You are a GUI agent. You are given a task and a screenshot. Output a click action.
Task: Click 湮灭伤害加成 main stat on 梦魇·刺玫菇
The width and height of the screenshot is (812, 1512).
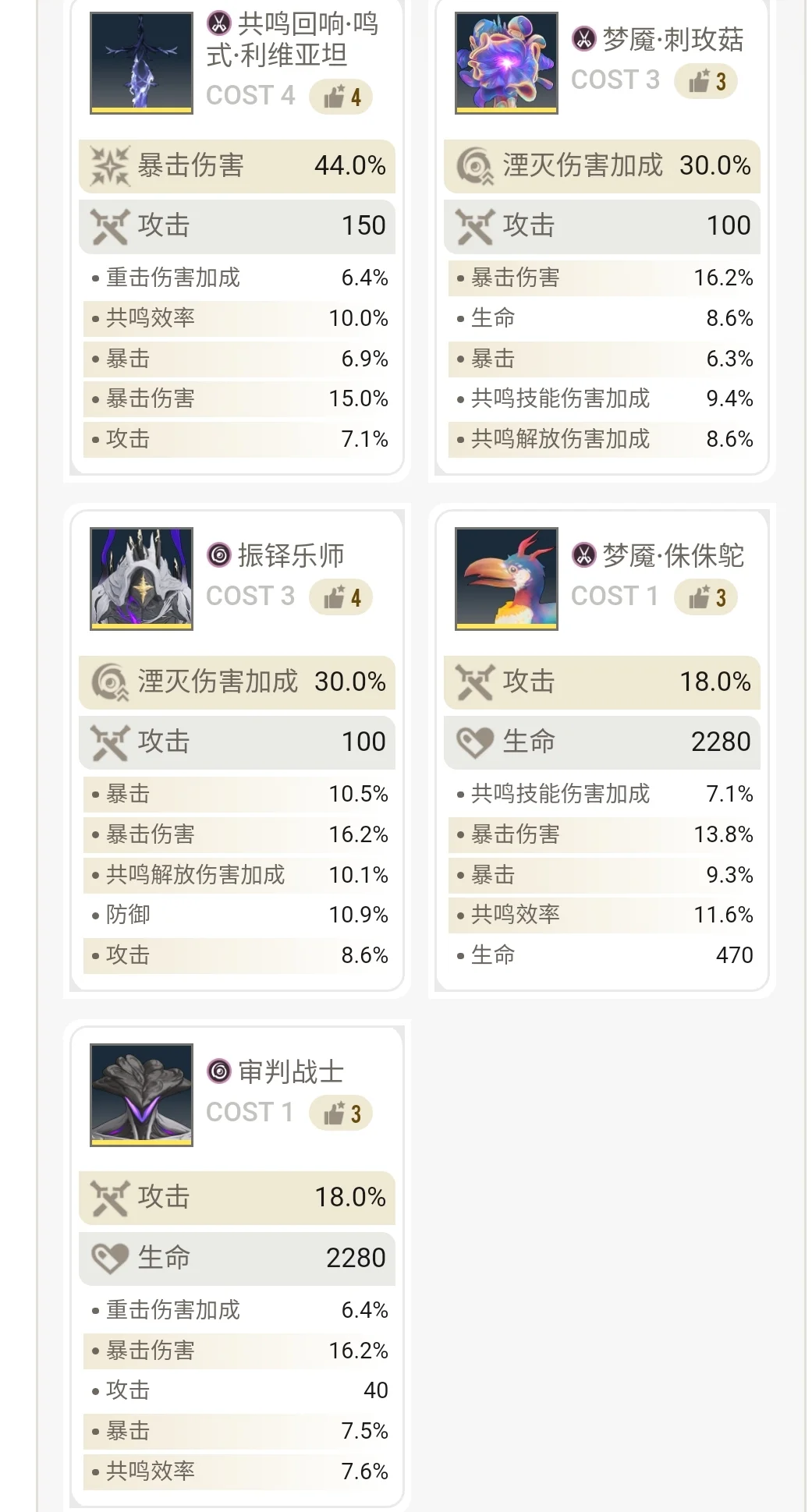coord(602,166)
